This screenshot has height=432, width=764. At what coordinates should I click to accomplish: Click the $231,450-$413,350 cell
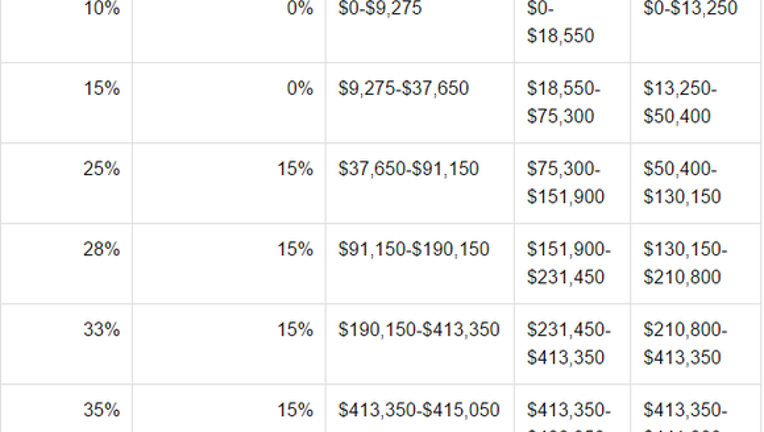[x=572, y=344]
